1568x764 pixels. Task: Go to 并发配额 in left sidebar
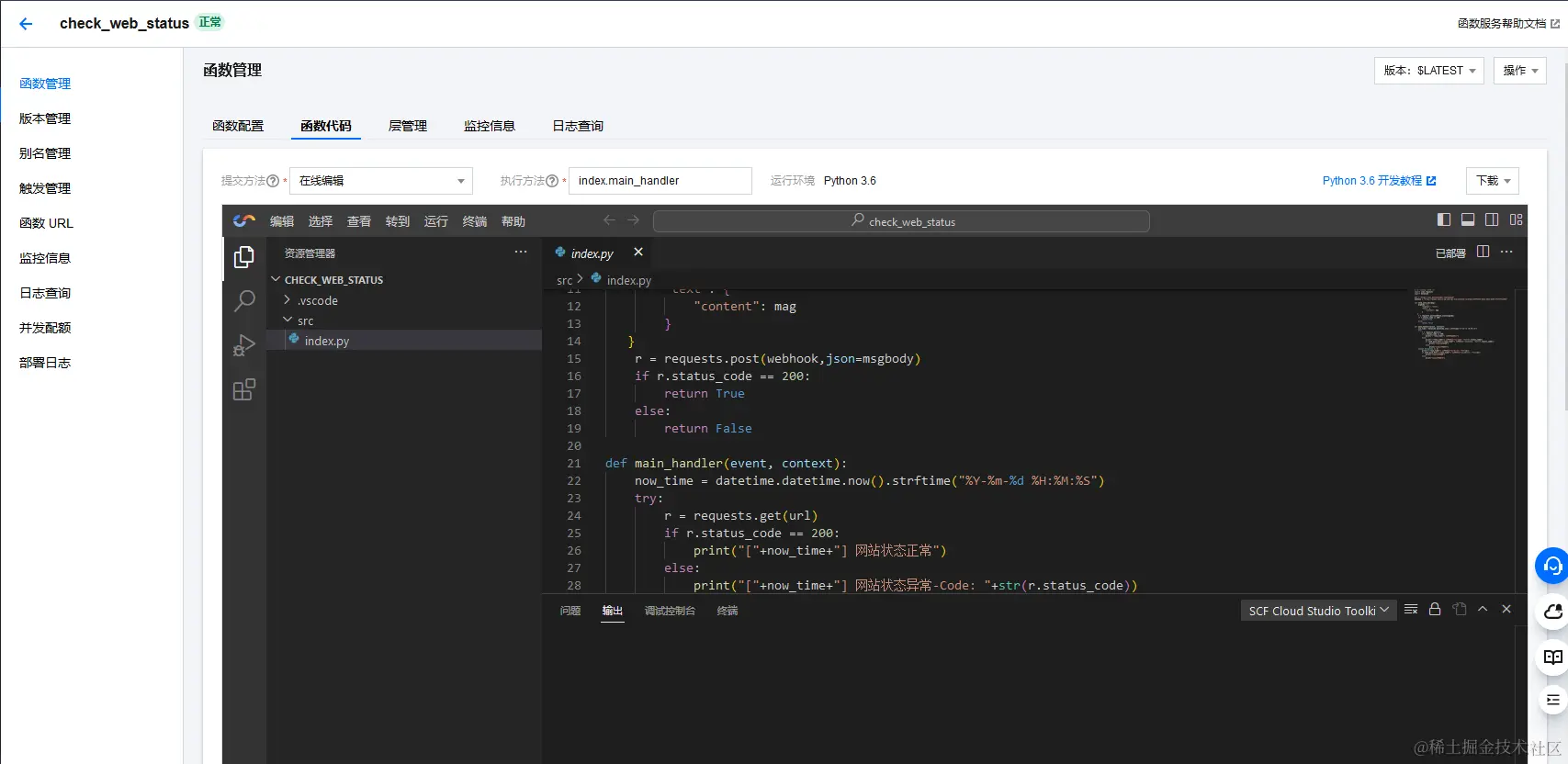[45, 328]
